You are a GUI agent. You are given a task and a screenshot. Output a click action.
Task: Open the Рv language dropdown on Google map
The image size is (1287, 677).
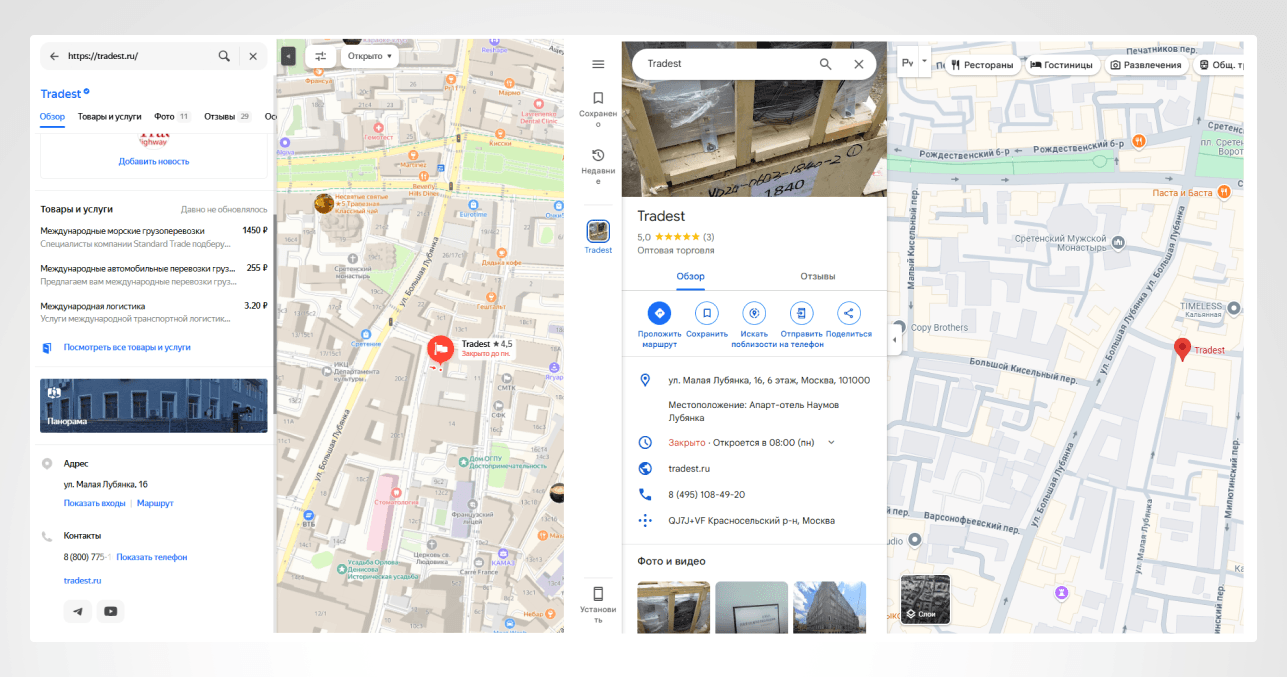pos(913,62)
